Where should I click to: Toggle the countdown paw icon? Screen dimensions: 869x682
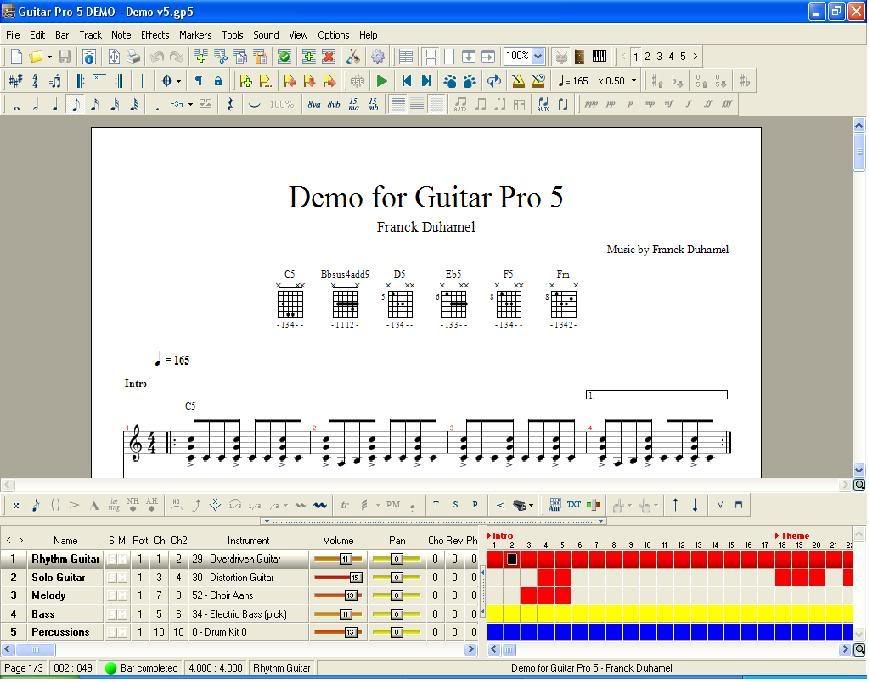pos(450,81)
